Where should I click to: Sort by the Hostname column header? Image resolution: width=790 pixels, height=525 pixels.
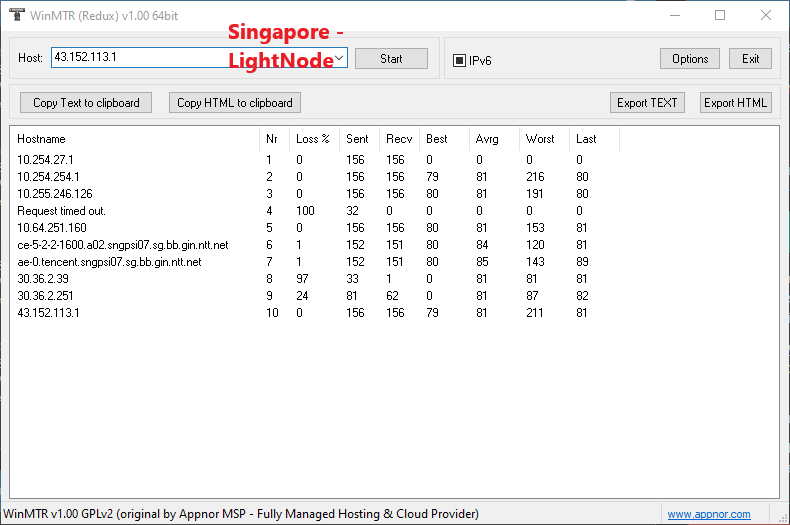tap(135, 139)
